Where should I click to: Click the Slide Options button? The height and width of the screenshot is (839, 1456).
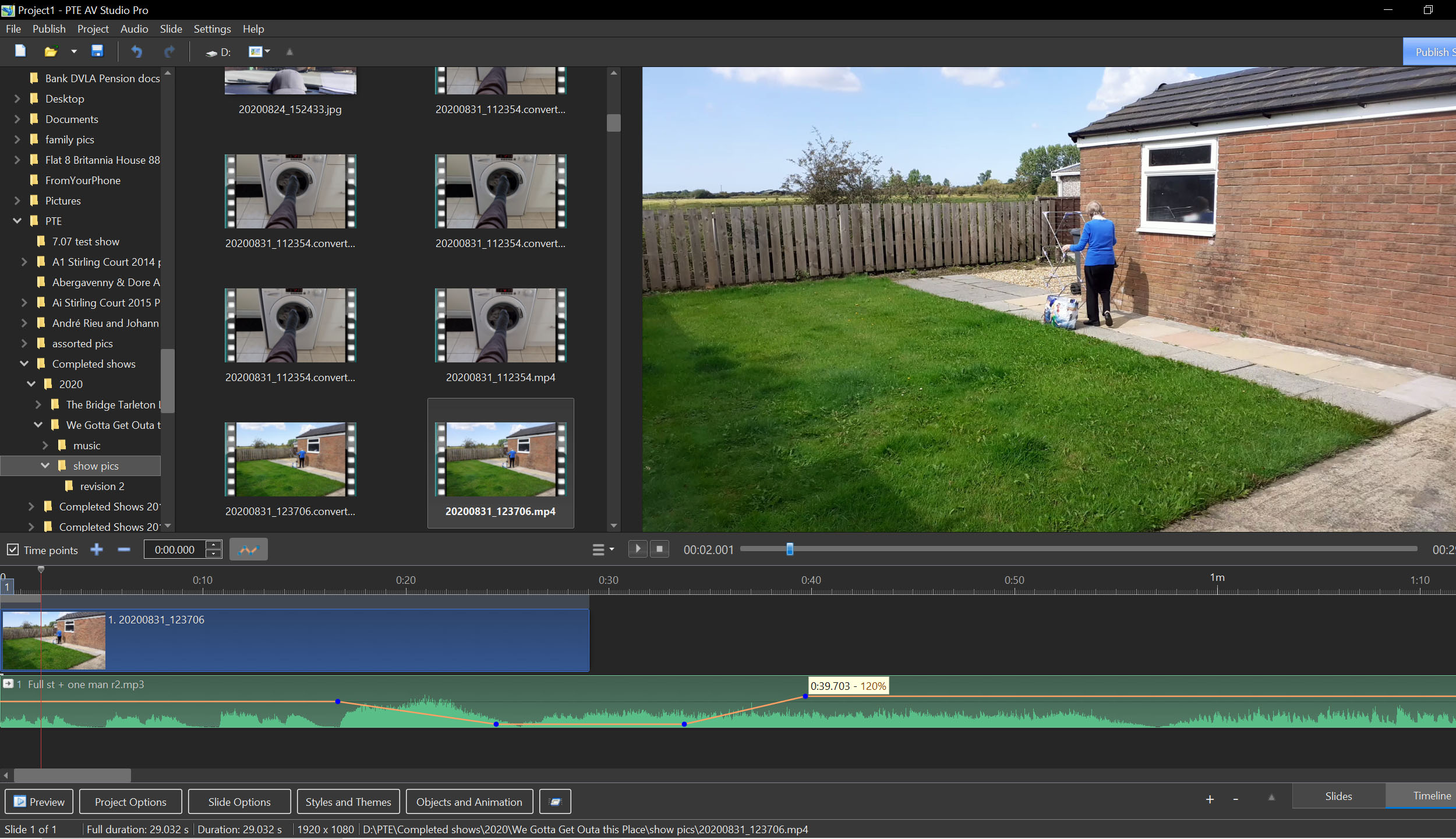(239, 802)
